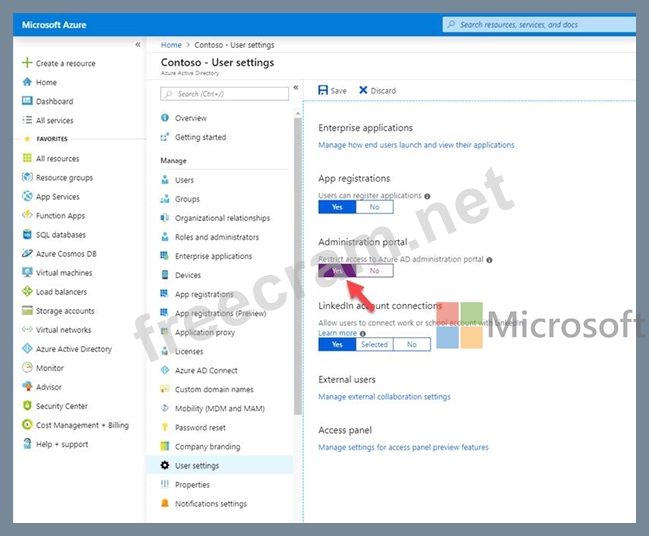The image size is (649, 536).
Task: Click info icon beside Users can register applications
Action: pos(427,196)
